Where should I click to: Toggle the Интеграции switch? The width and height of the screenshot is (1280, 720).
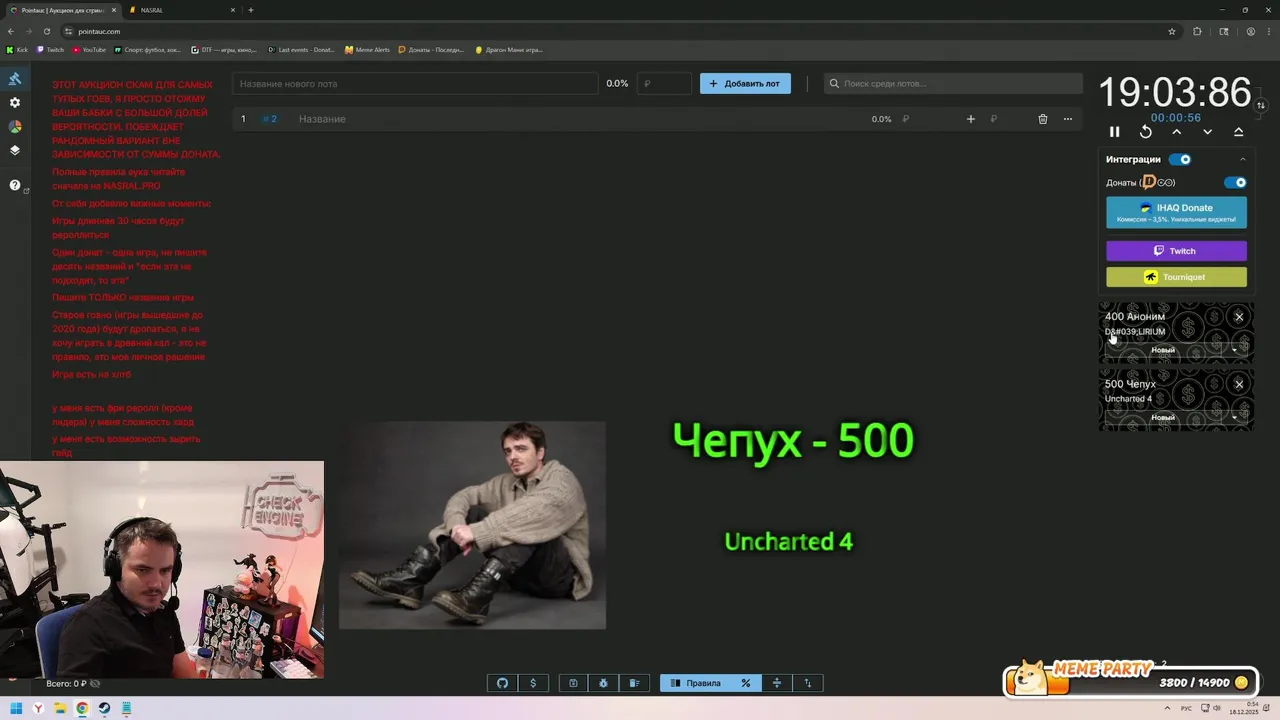pos(1180,159)
